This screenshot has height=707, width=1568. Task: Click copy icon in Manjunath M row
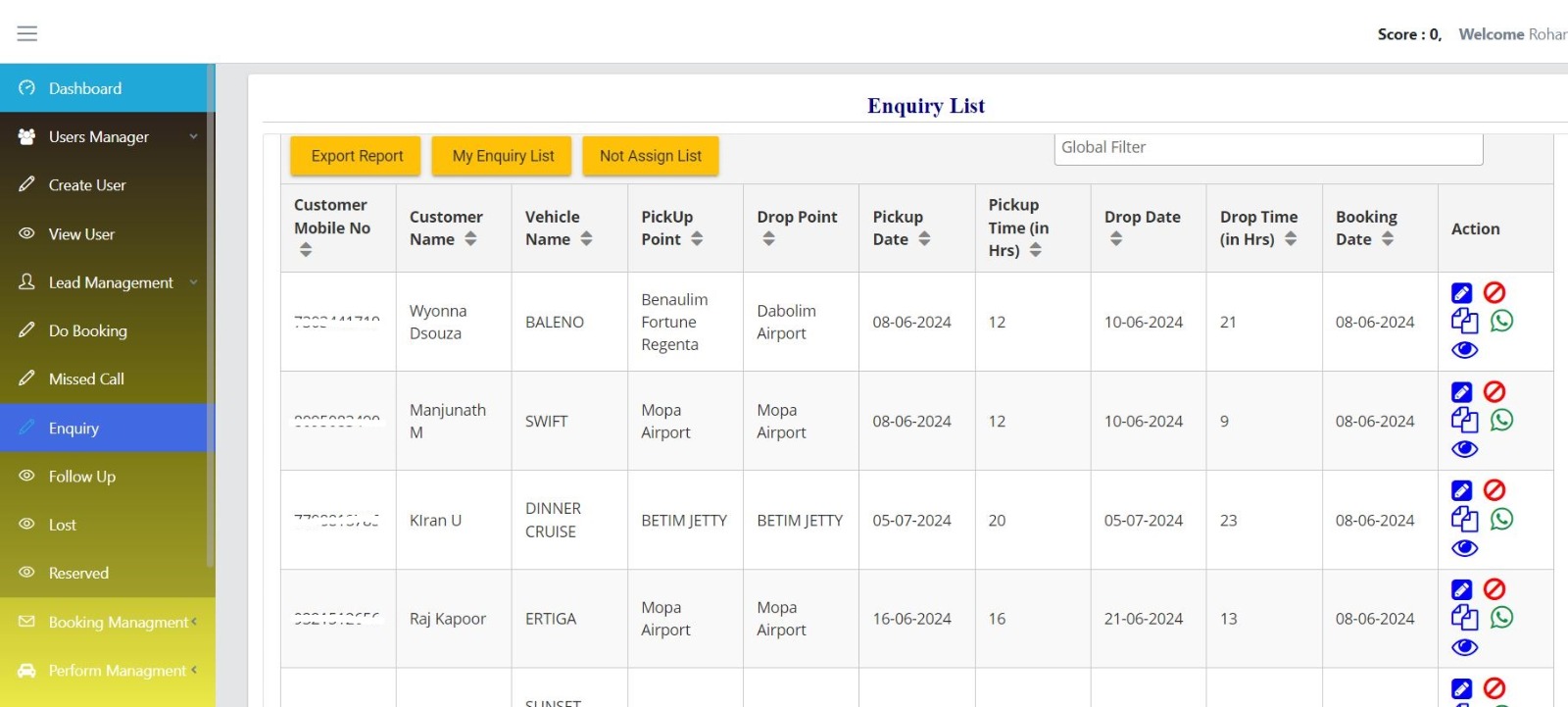click(1464, 420)
